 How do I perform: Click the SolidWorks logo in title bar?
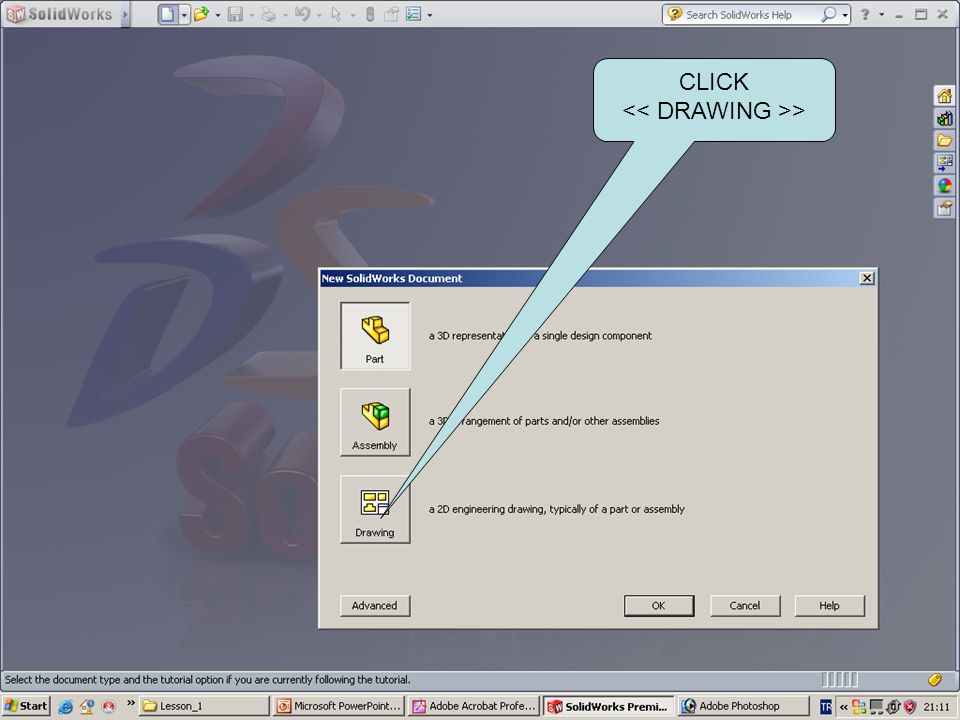tap(60, 14)
